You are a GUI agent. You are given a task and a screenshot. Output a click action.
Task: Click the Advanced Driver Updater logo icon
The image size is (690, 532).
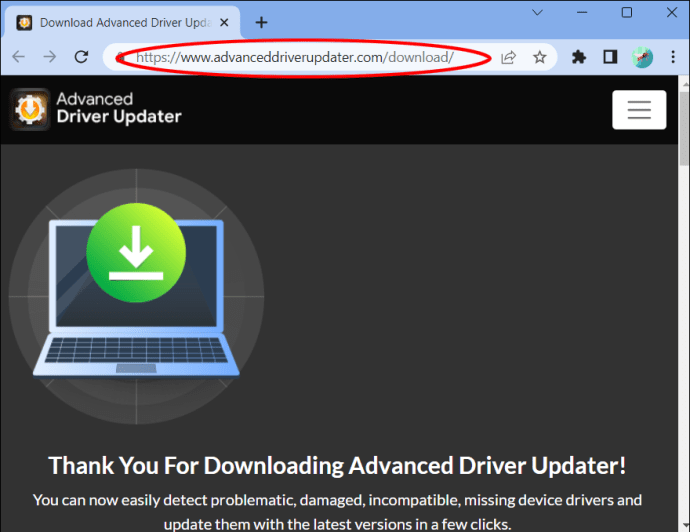coord(30,109)
